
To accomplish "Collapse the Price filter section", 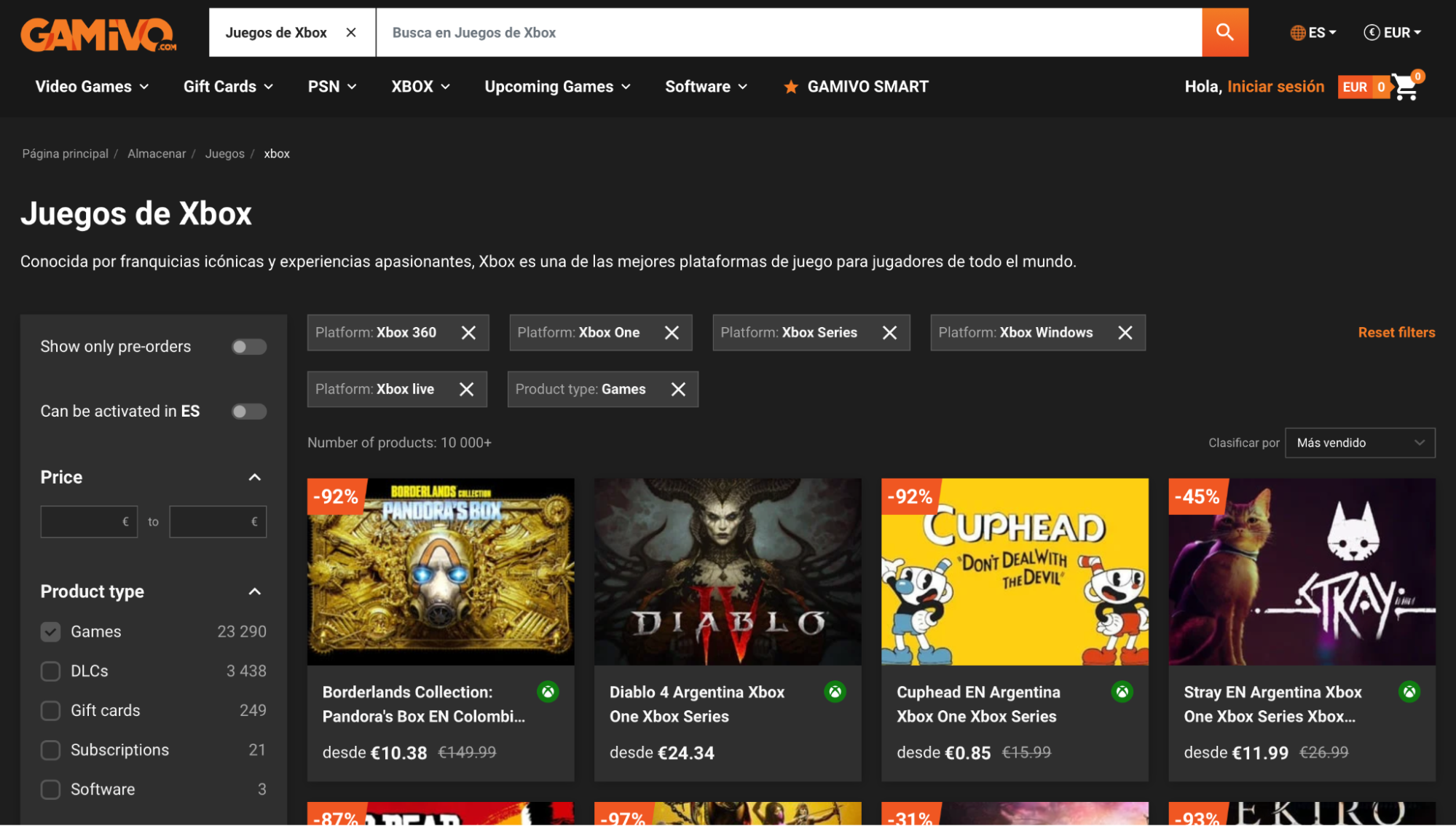I will point(254,478).
